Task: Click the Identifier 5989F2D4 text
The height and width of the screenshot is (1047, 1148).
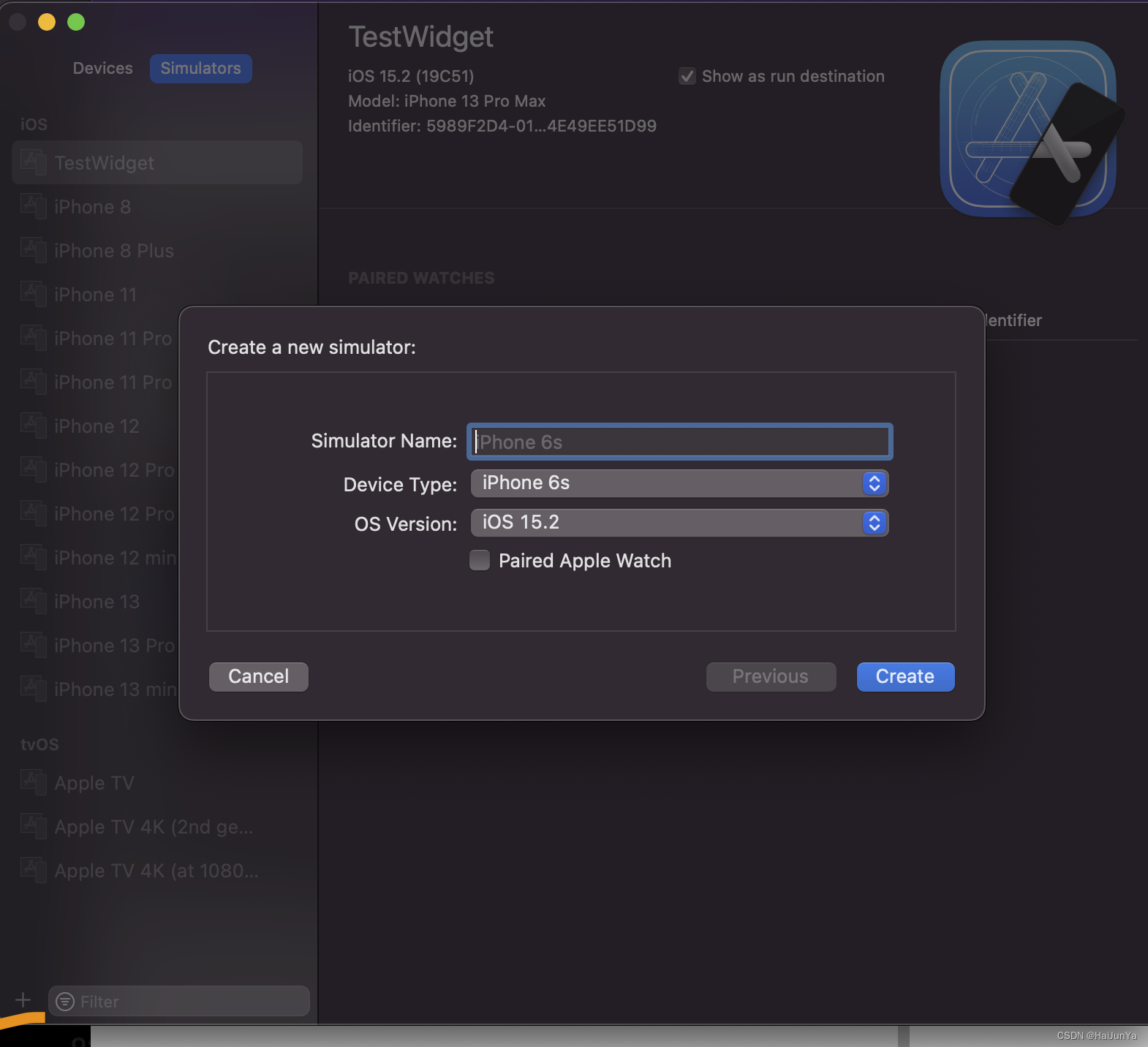Action: pyautogui.click(x=502, y=126)
